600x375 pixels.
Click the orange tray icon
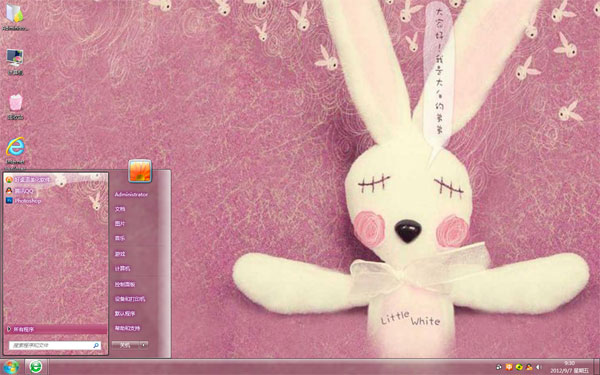[509, 367]
